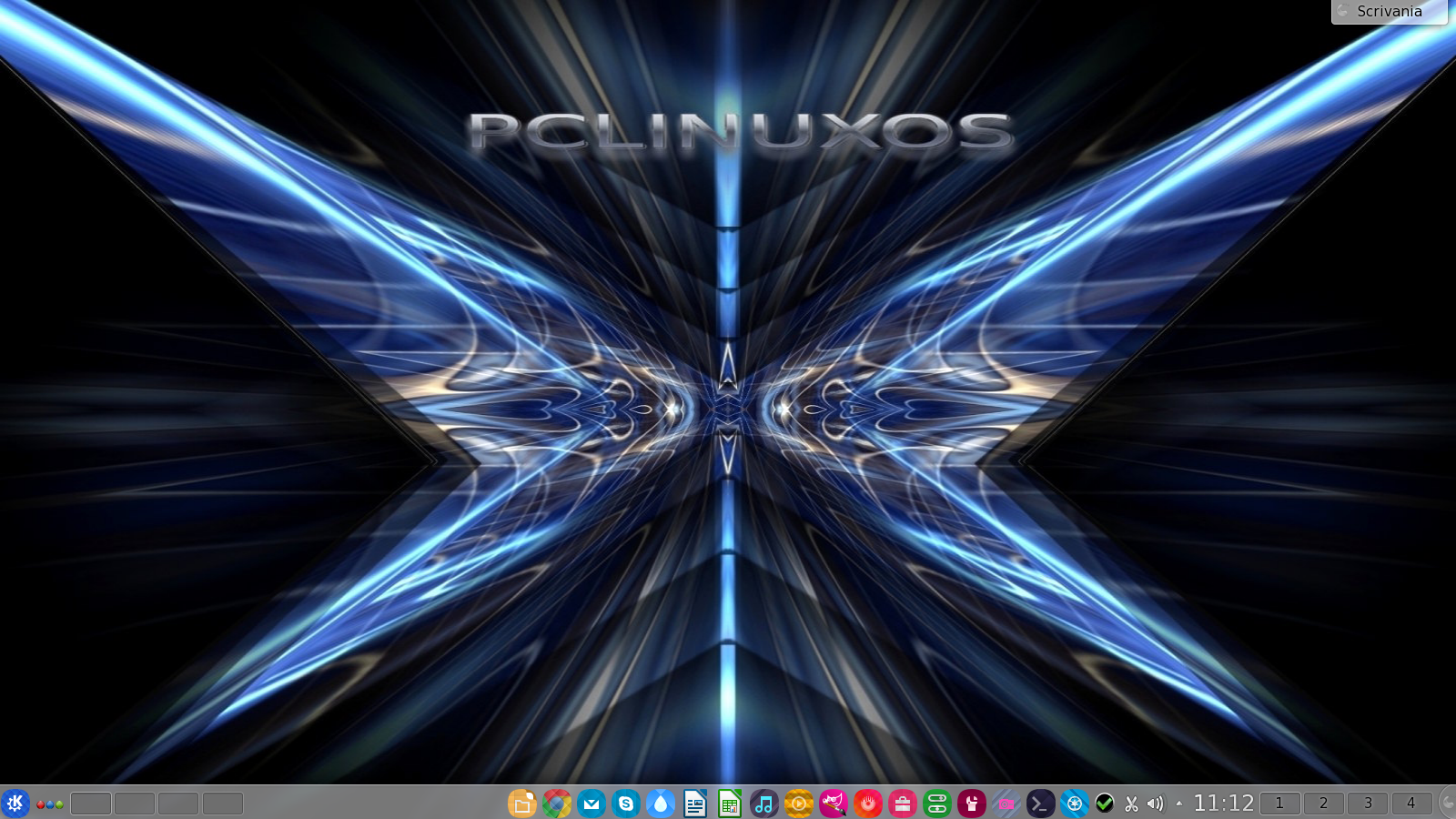Screen dimensions: 1456x819
Task: Switch to virtual desktop 2
Action: [1323, 804]
